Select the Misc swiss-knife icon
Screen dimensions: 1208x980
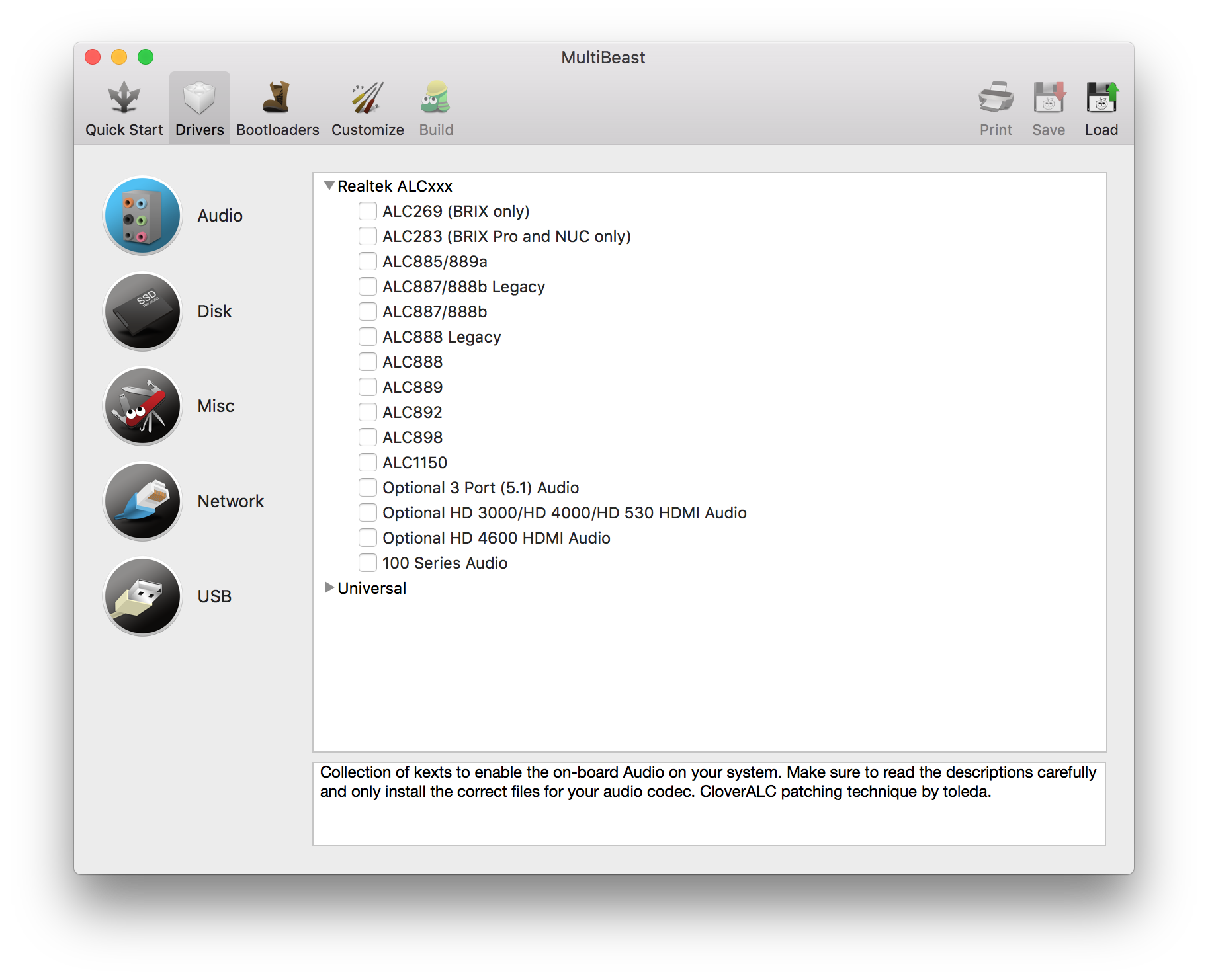click(x=142, y=405)
